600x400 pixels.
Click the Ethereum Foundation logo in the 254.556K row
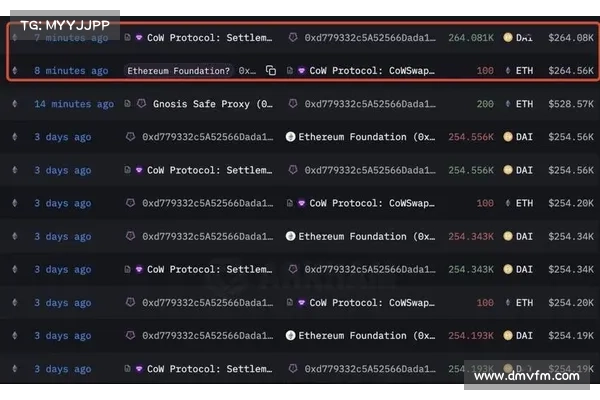point(291,137)
